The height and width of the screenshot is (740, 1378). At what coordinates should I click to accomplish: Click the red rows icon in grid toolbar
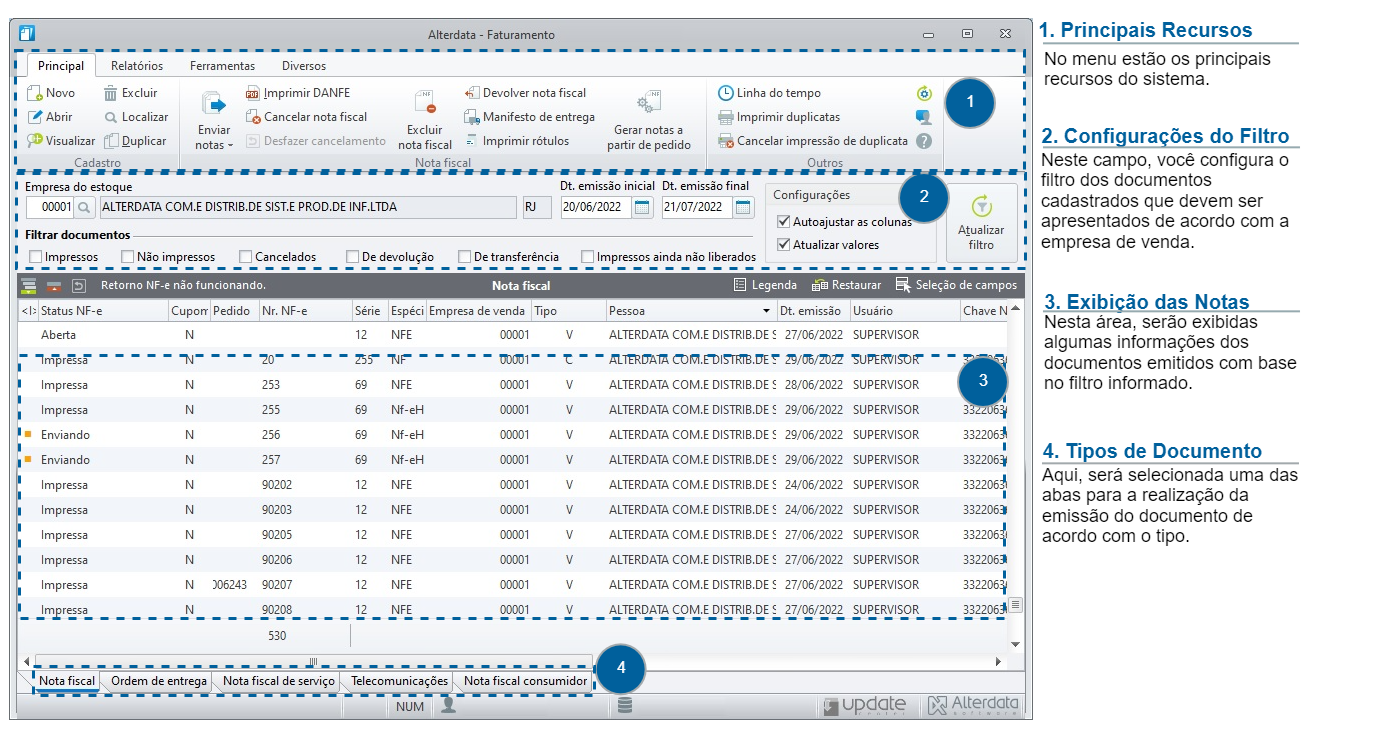click(54, 285)
